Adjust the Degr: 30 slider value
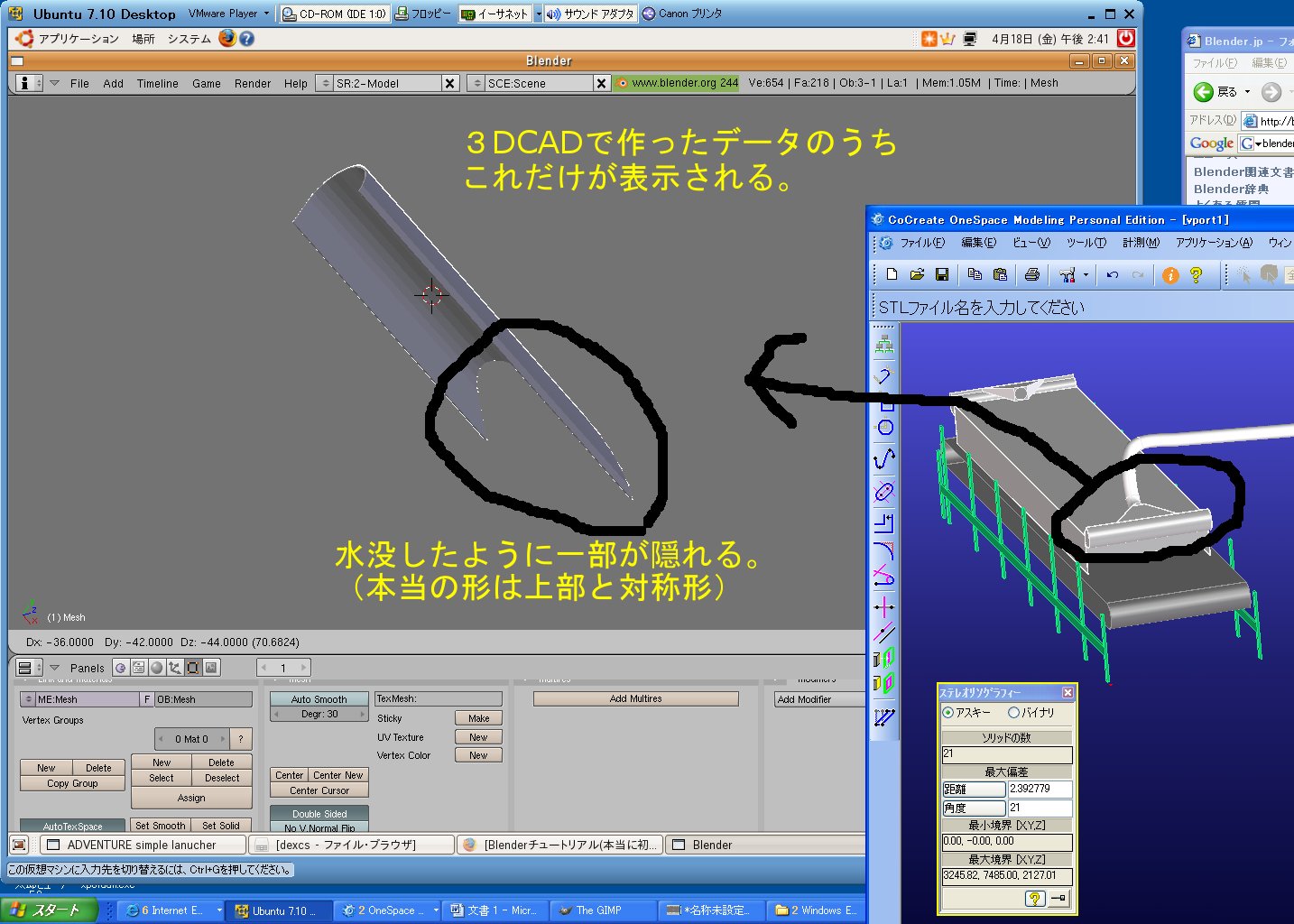This screenshot has width=1294, height=924. point(319,714)
